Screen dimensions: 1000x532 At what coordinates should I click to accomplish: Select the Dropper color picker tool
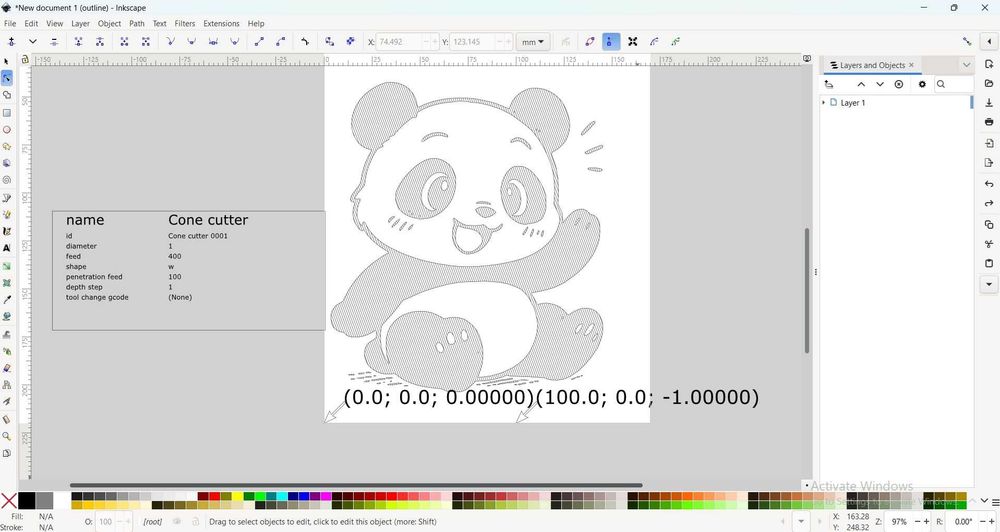(6, 299)
